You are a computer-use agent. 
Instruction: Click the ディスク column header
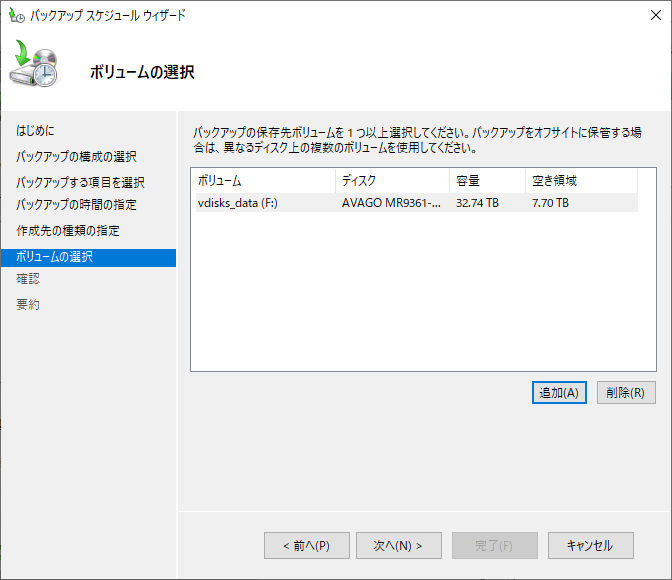392,181
